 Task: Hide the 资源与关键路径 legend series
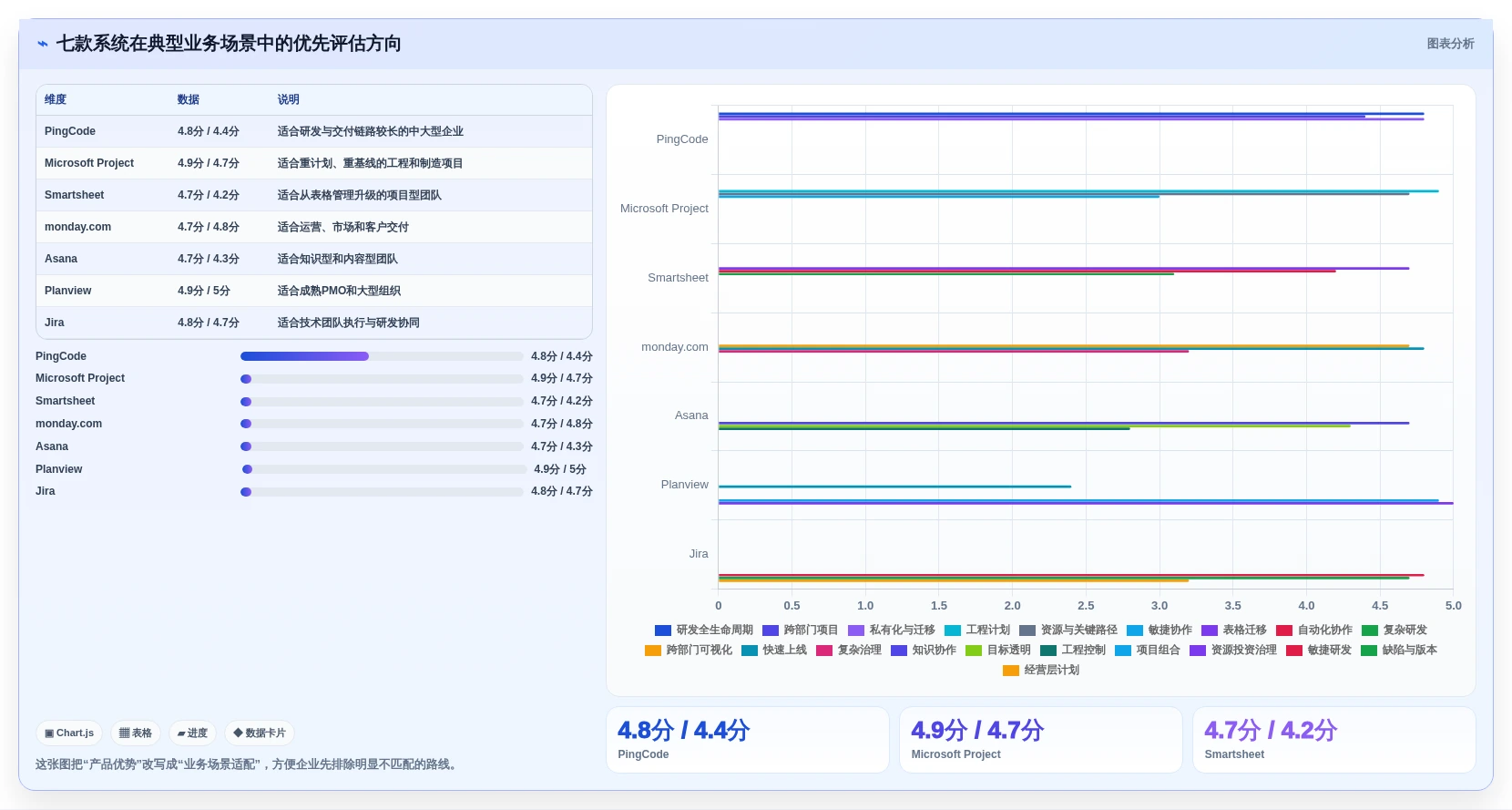coord(1068,630)
